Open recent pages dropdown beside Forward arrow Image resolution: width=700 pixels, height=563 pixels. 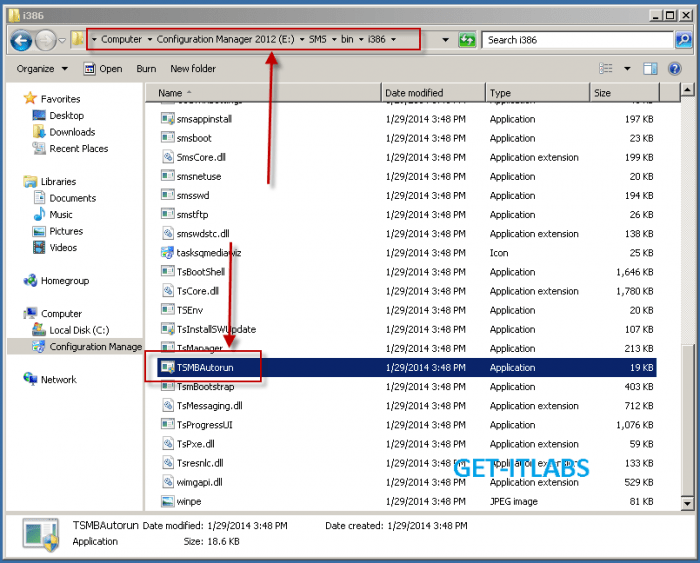[62, 40]
